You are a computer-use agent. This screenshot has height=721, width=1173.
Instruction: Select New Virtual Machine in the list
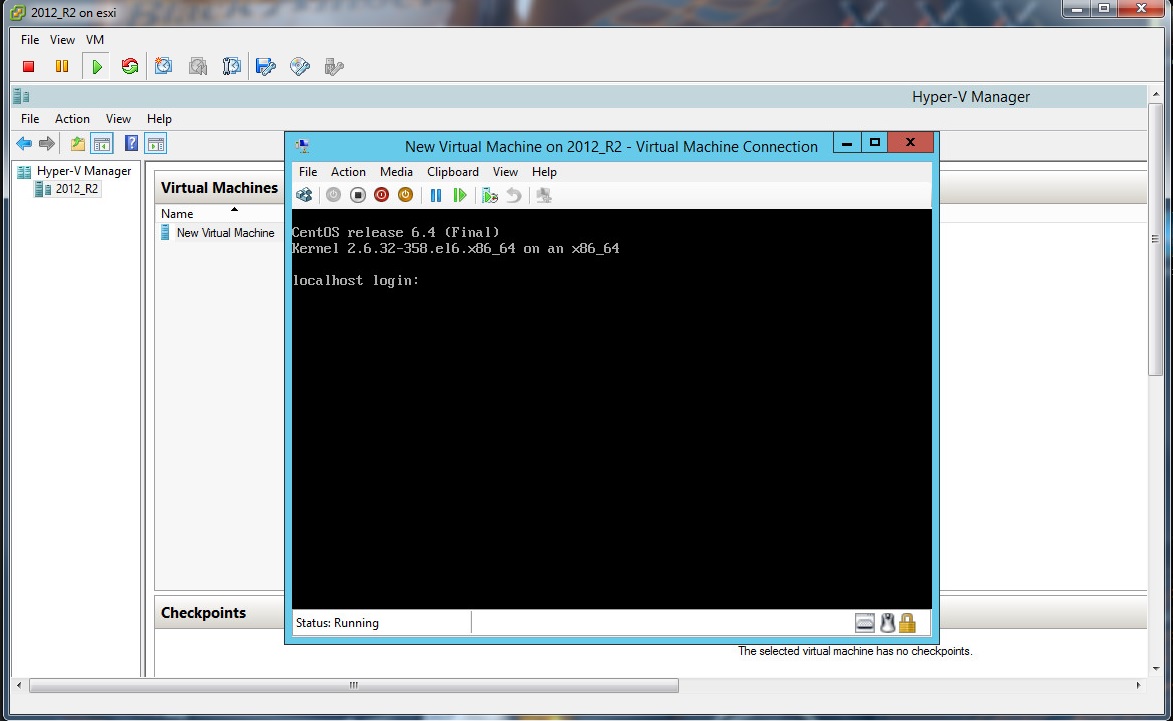pos(218,233)
